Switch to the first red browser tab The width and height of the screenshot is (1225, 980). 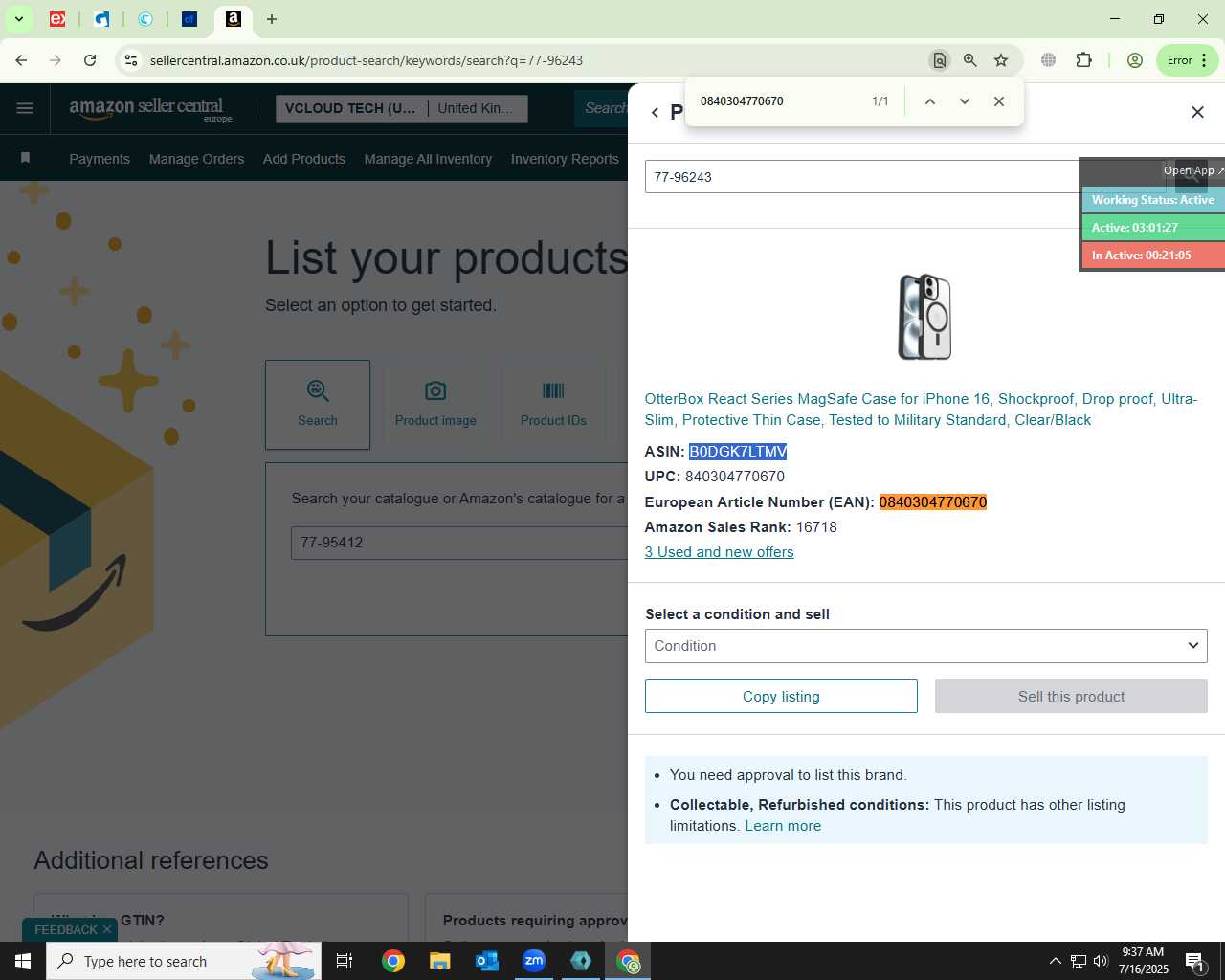click(57, 19)
